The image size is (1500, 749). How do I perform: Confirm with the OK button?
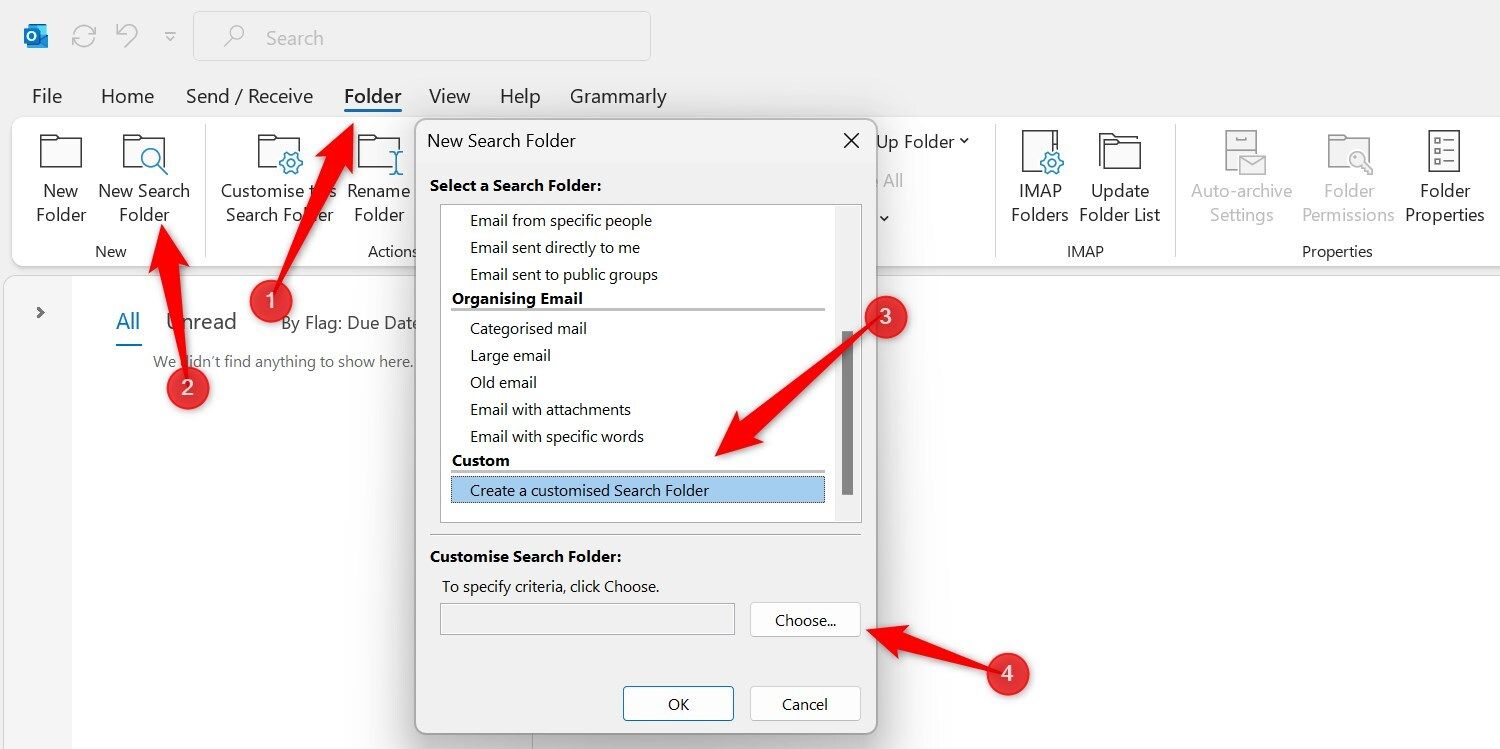click(677, 703)
